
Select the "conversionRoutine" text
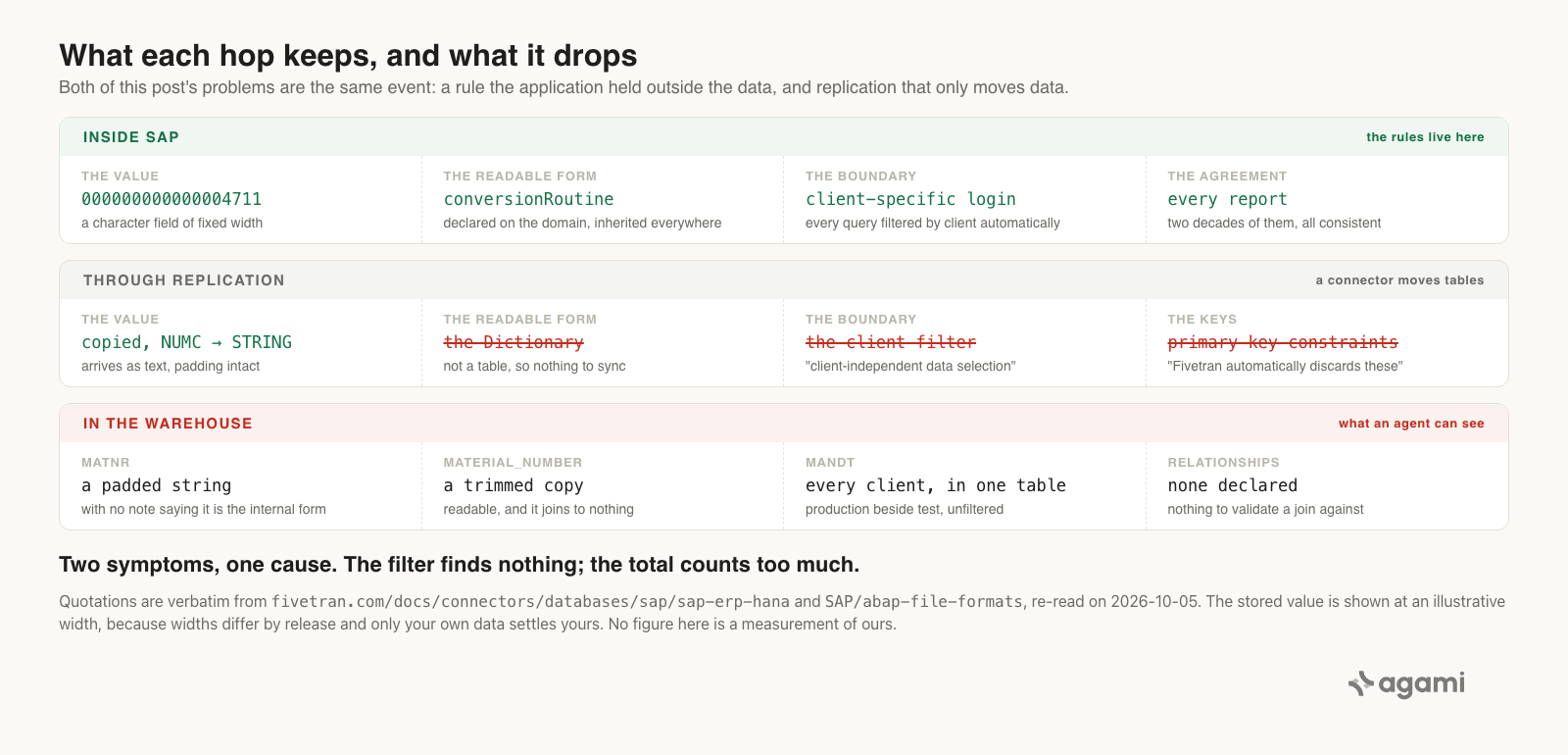(528, 199)
